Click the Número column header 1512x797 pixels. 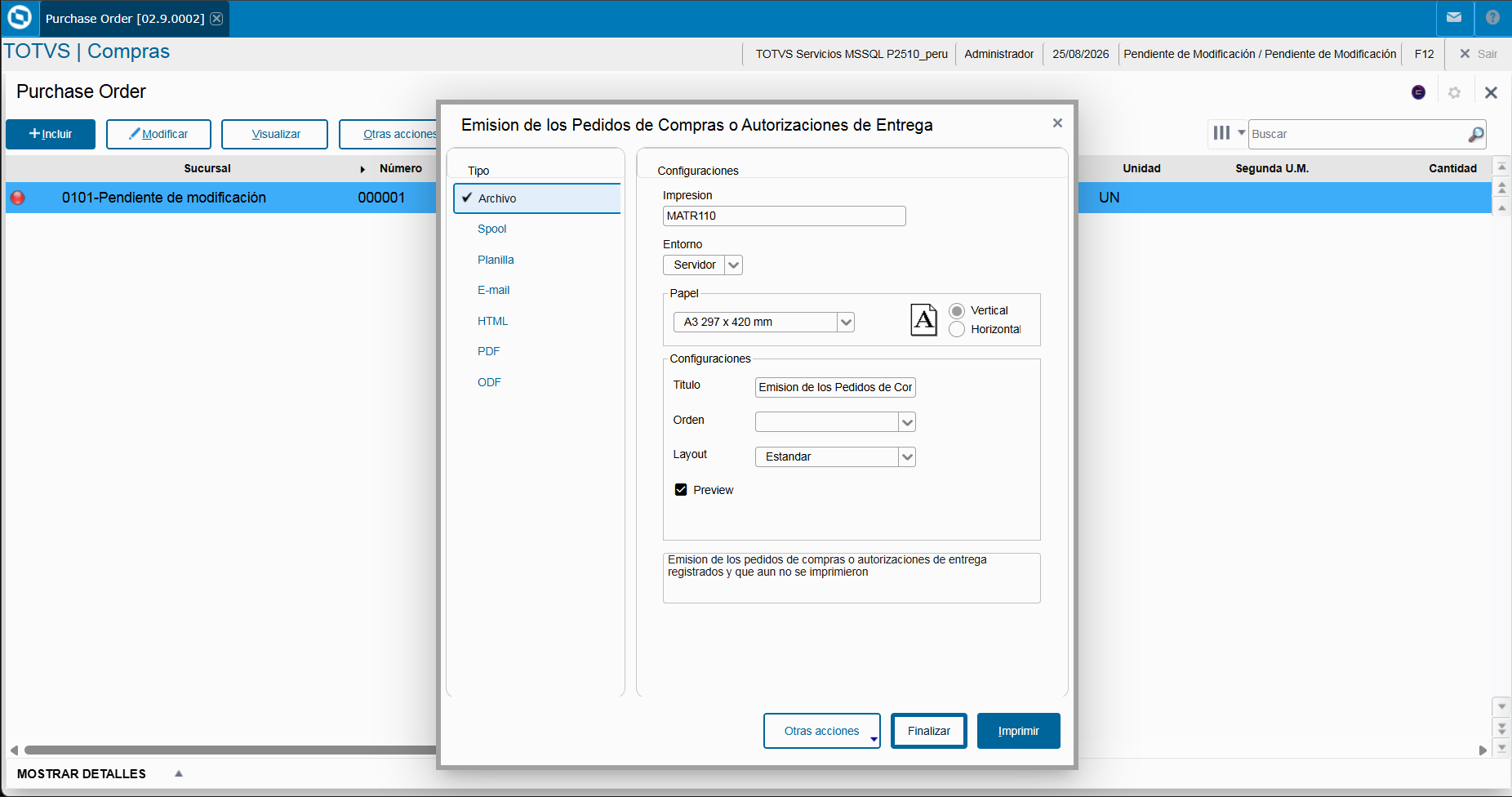pyautogui.click(x=401, y=168)
